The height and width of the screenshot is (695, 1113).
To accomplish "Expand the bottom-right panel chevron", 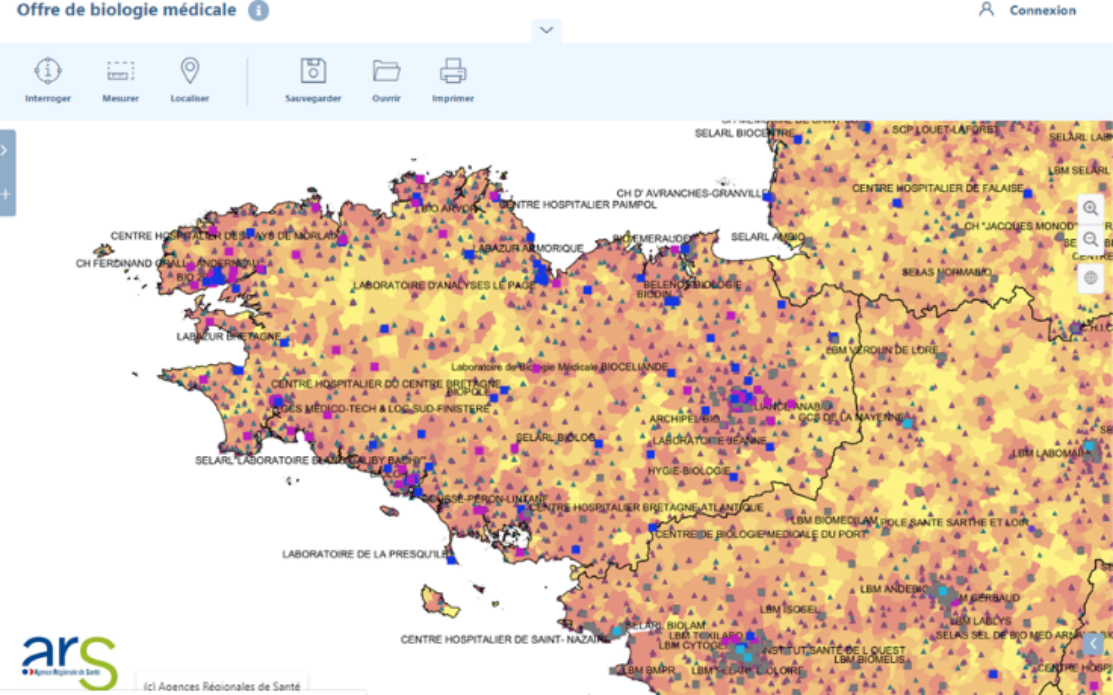I will 1092,644.
